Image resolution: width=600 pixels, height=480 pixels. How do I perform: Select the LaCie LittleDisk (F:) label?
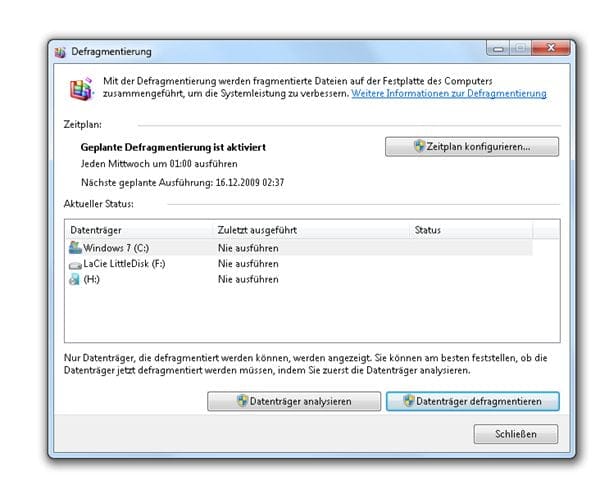124,264
